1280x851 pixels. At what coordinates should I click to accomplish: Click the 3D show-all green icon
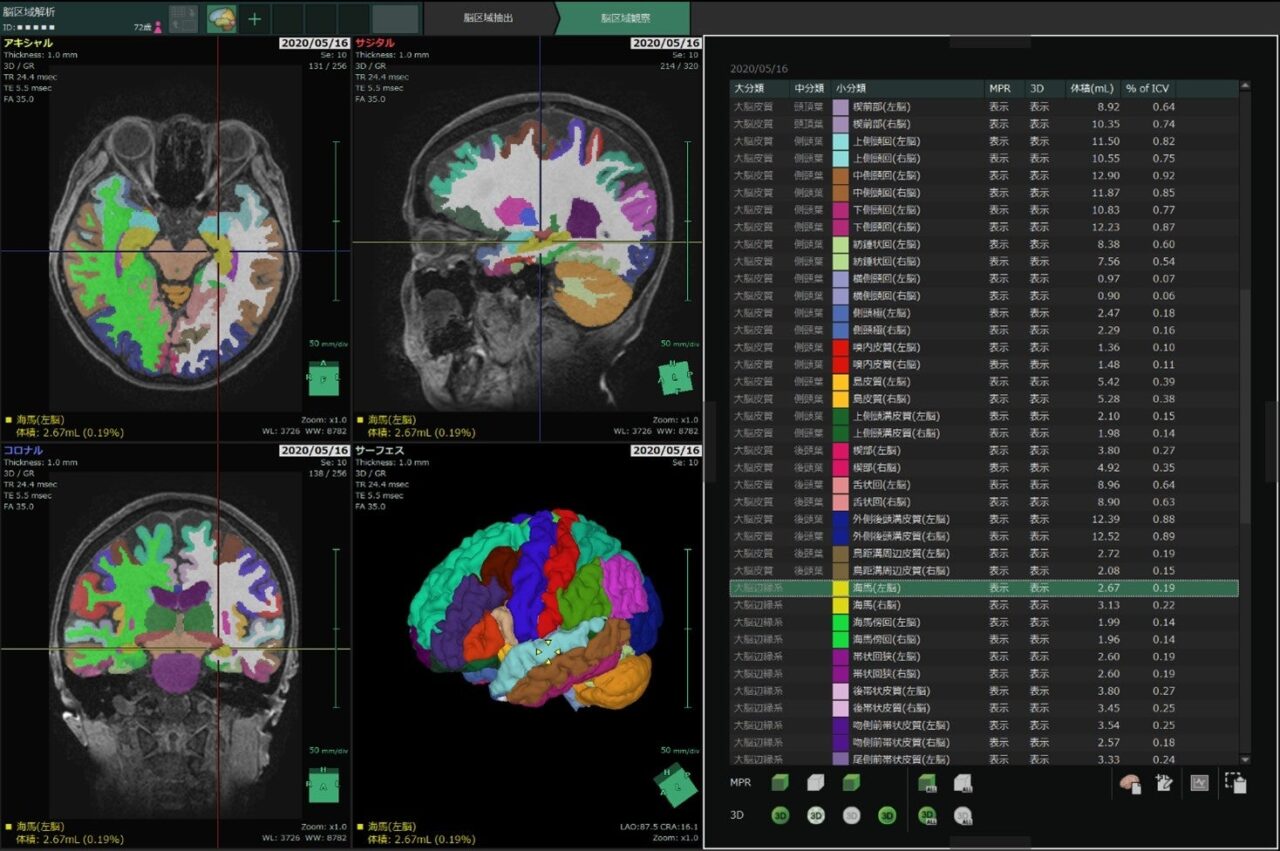coord(927,816)
